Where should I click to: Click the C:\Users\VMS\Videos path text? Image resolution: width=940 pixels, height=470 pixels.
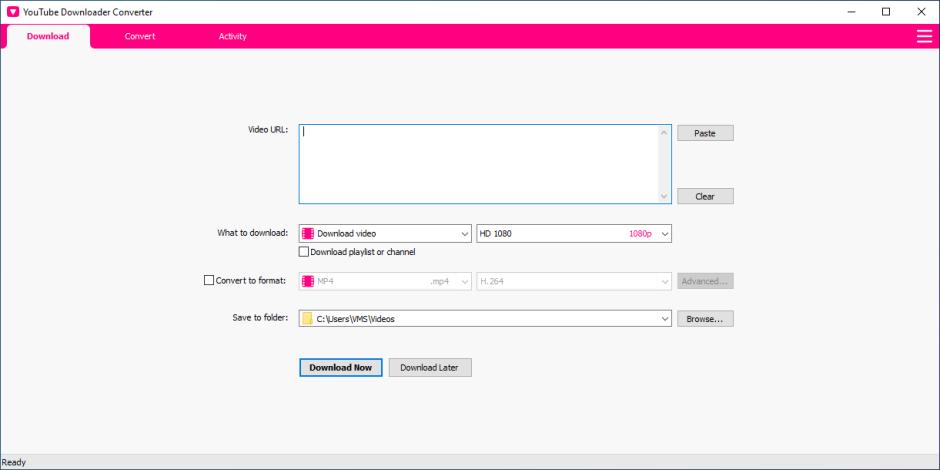pyautogui.click(x=355, y=319)
